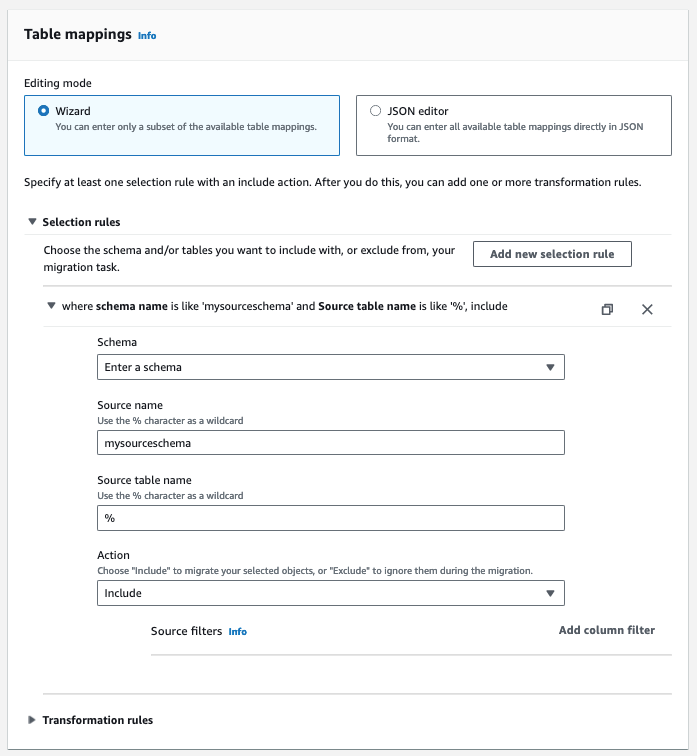Collapse the Selection rules section triangle
The height and width of the screenshot is (756, 697).
32,222
